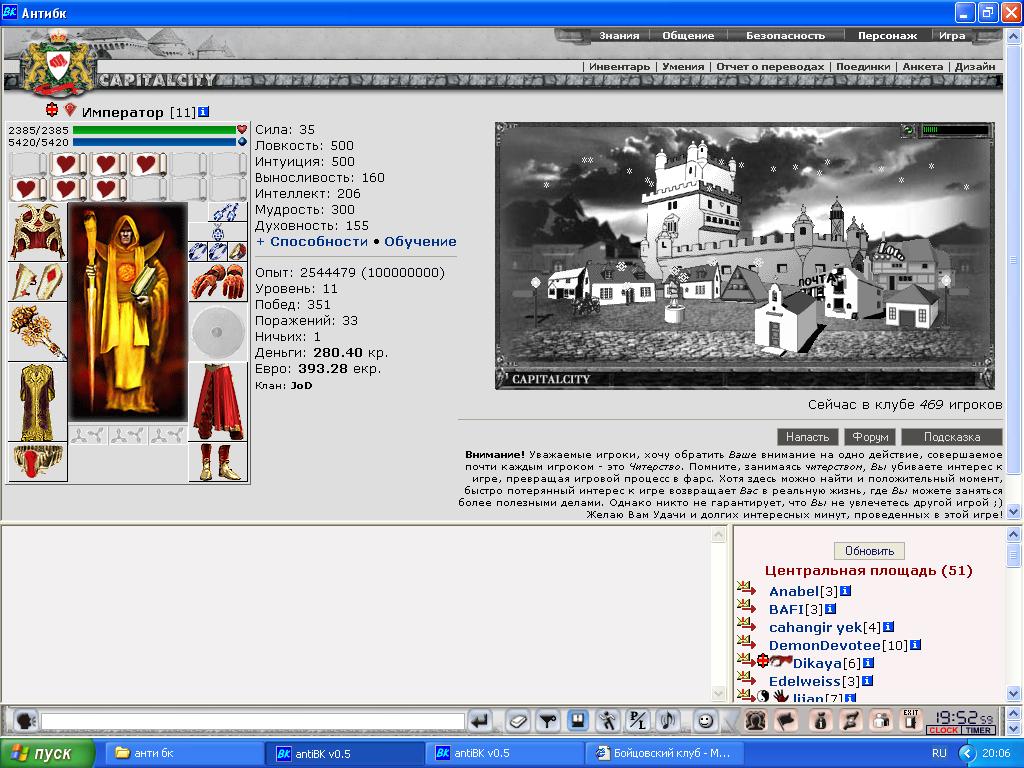Open the Общение menu

click(x=688, y=36)
